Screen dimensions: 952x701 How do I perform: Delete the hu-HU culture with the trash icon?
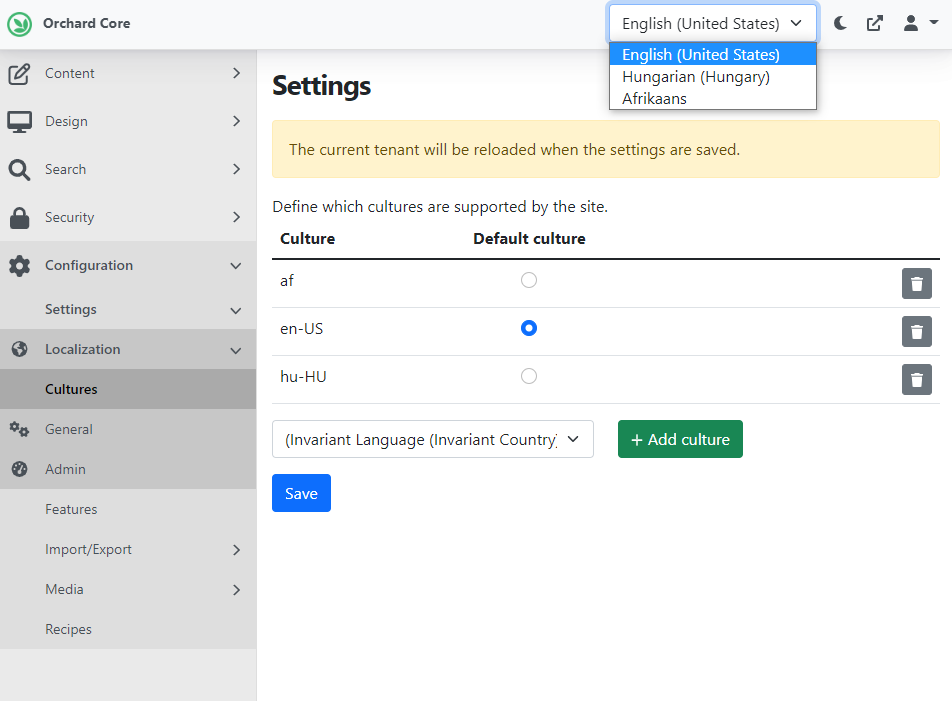(x=917, y=379)
